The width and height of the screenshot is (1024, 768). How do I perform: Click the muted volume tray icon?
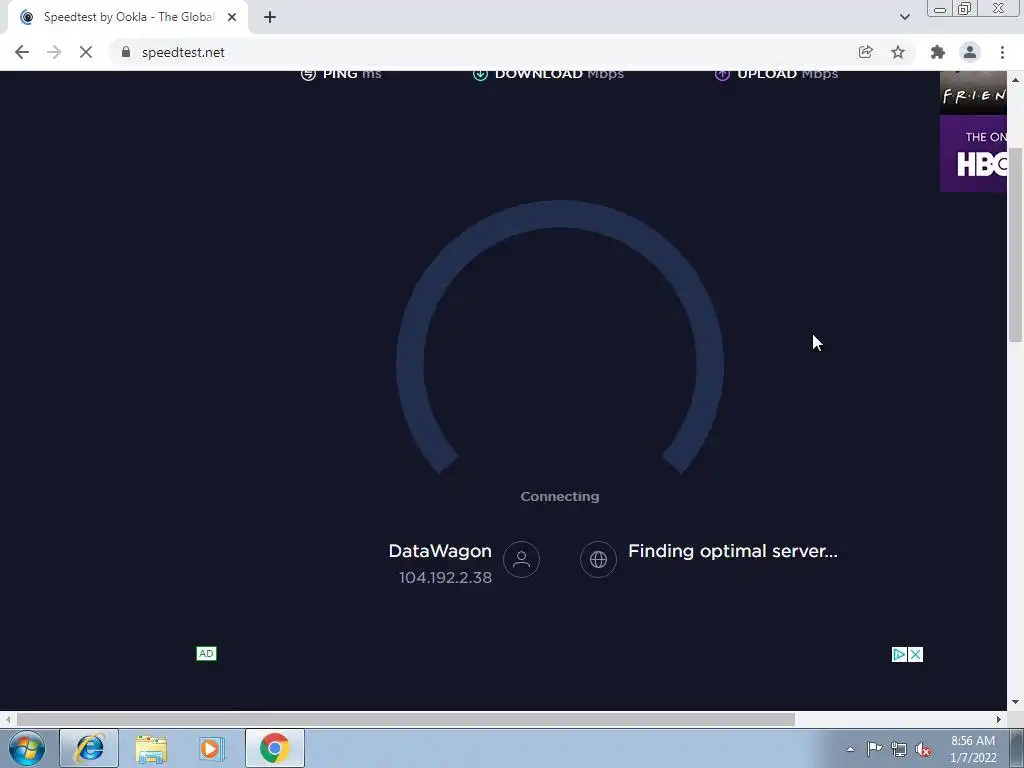(923, 749)
